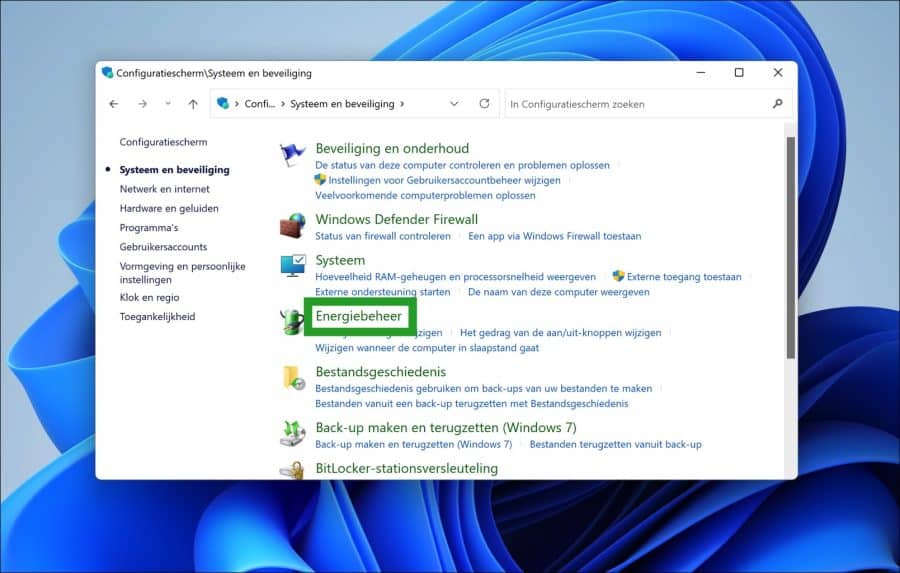
Task: Open Beveiliging en onderhoud heading
Action: click(x=392, y=148)
